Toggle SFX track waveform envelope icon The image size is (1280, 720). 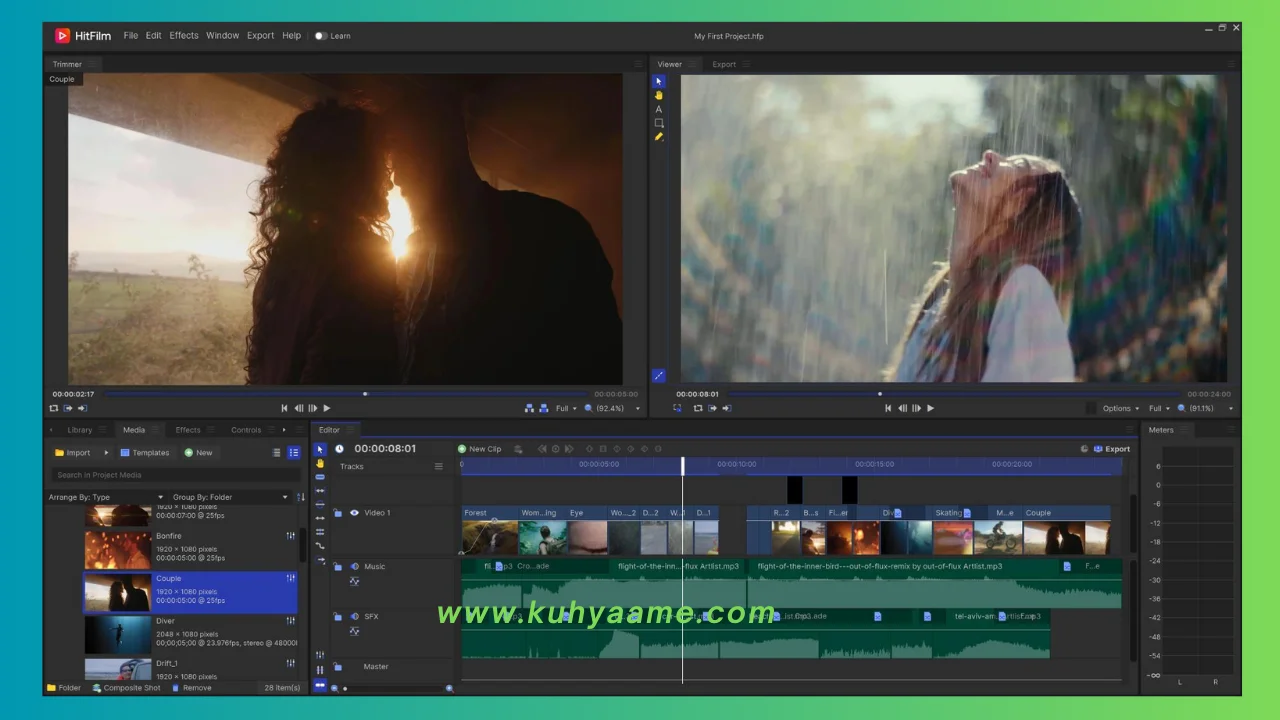[x=354, y=631]
